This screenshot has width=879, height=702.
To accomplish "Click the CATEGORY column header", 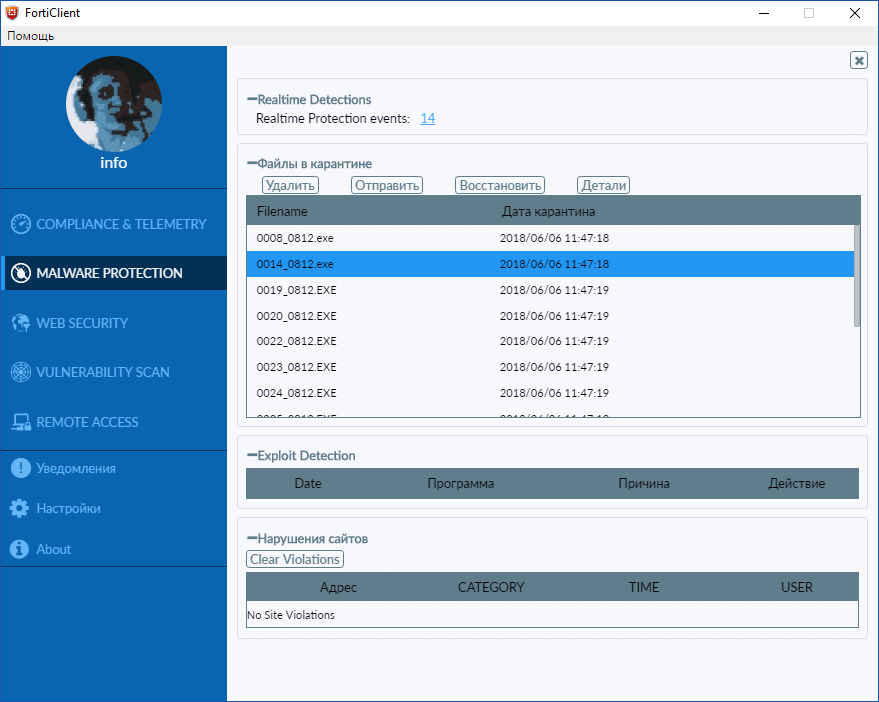I will 491,587.
